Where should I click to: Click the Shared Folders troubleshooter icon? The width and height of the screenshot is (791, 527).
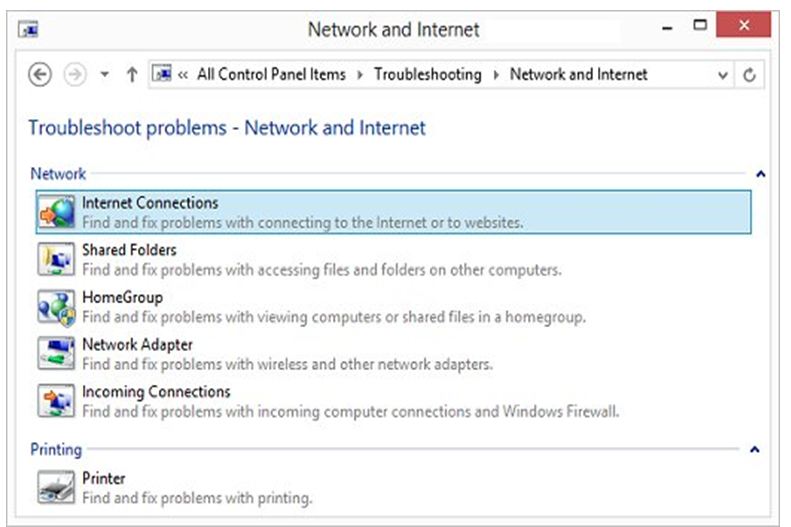56,260
